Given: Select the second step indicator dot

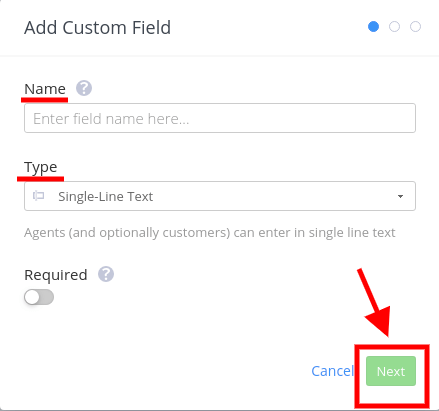Looking at the screenshot, I should point(394,27).
